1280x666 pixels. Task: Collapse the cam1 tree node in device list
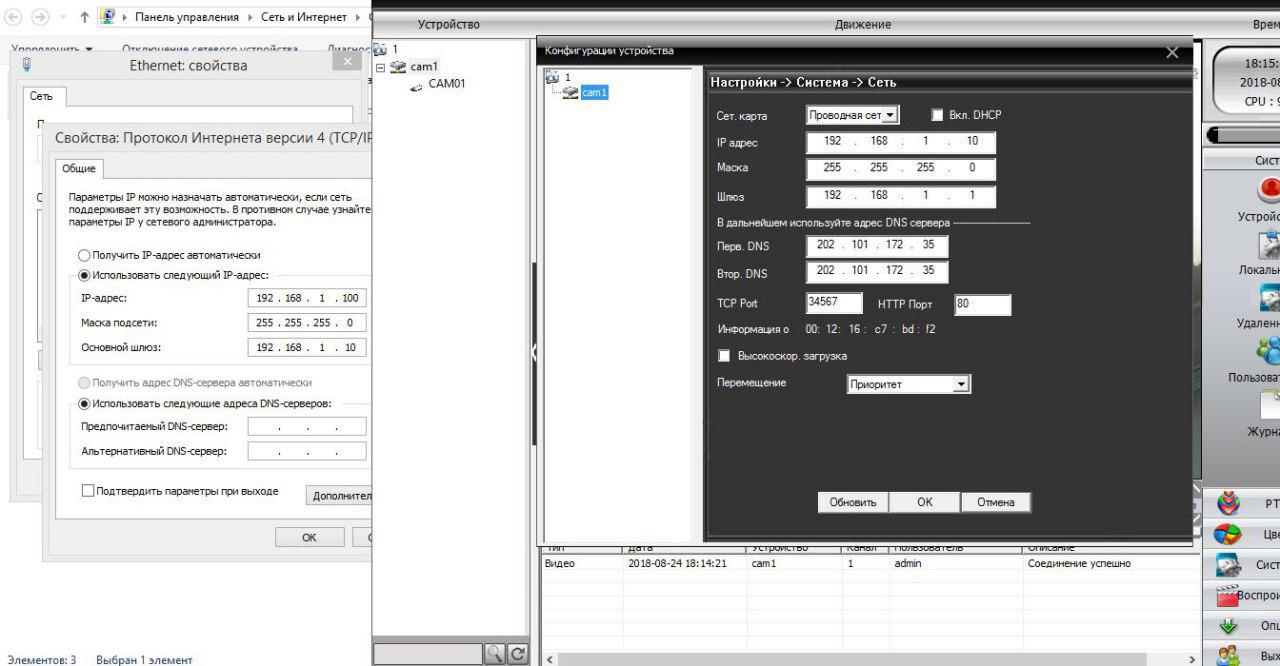381,67
